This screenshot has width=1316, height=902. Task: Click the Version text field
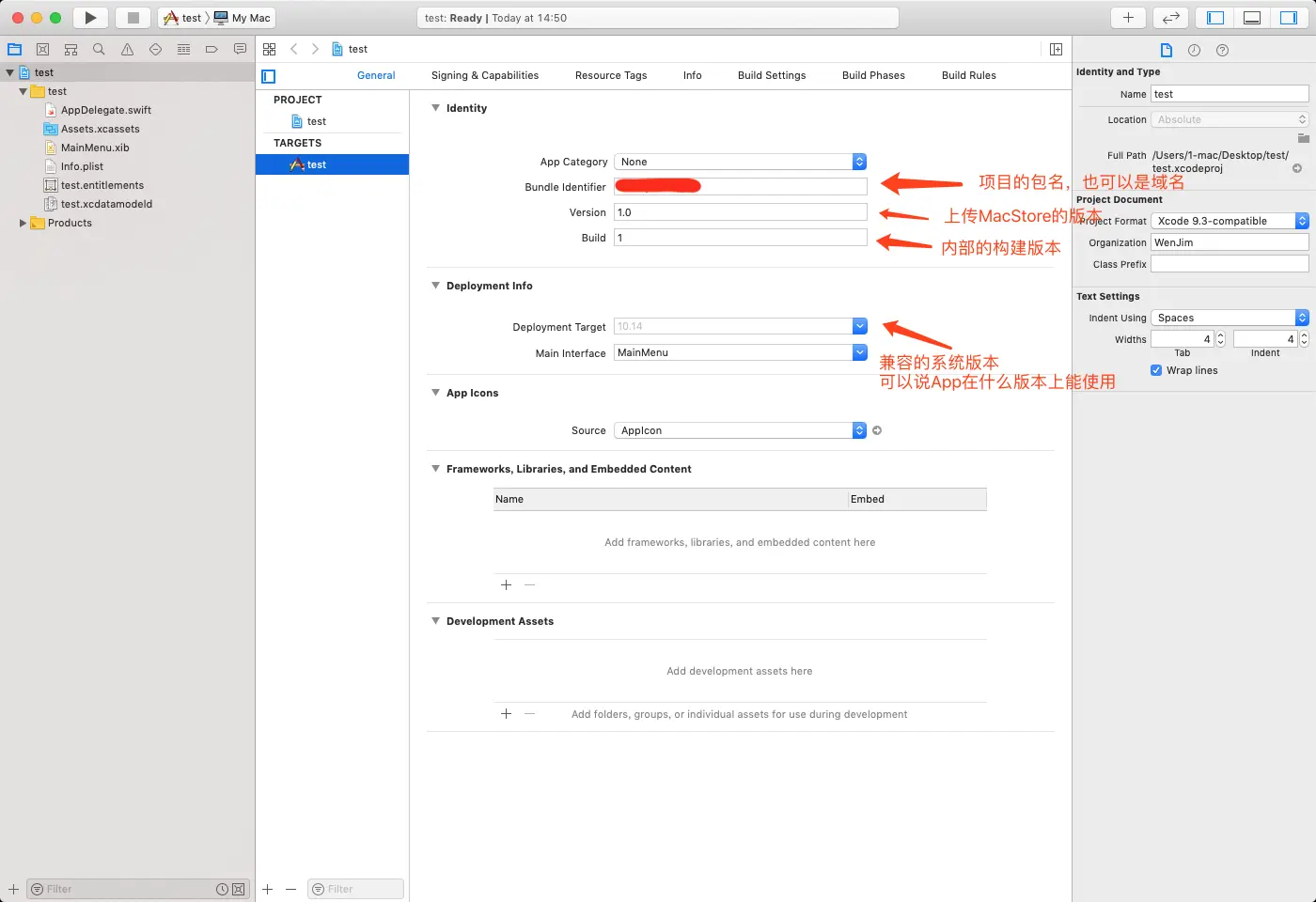click(x=741, y=212)
